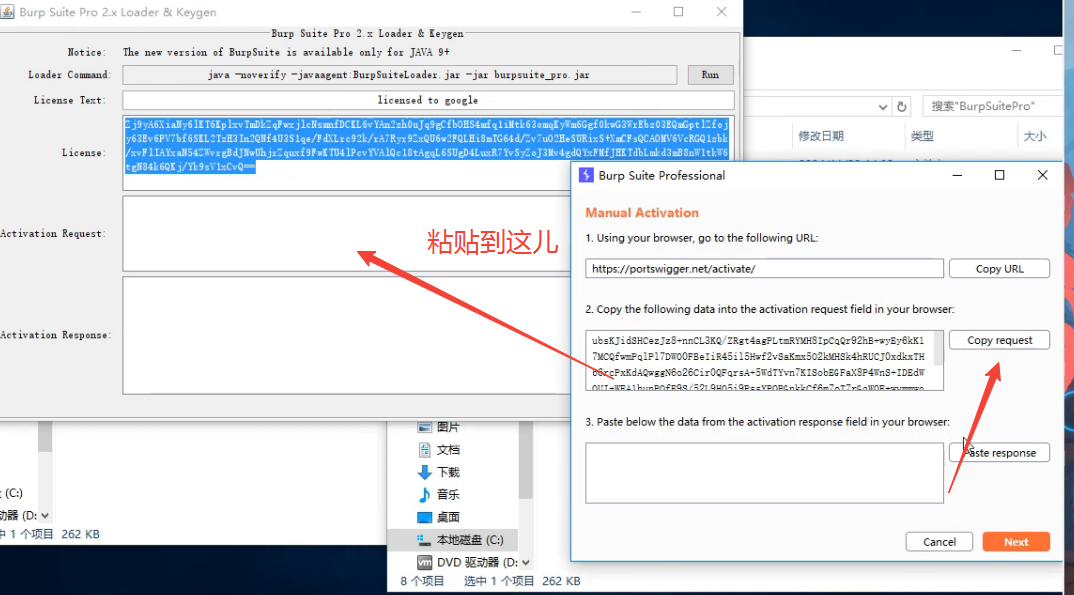Click the local disk C: drive icon

coord(425,540)
